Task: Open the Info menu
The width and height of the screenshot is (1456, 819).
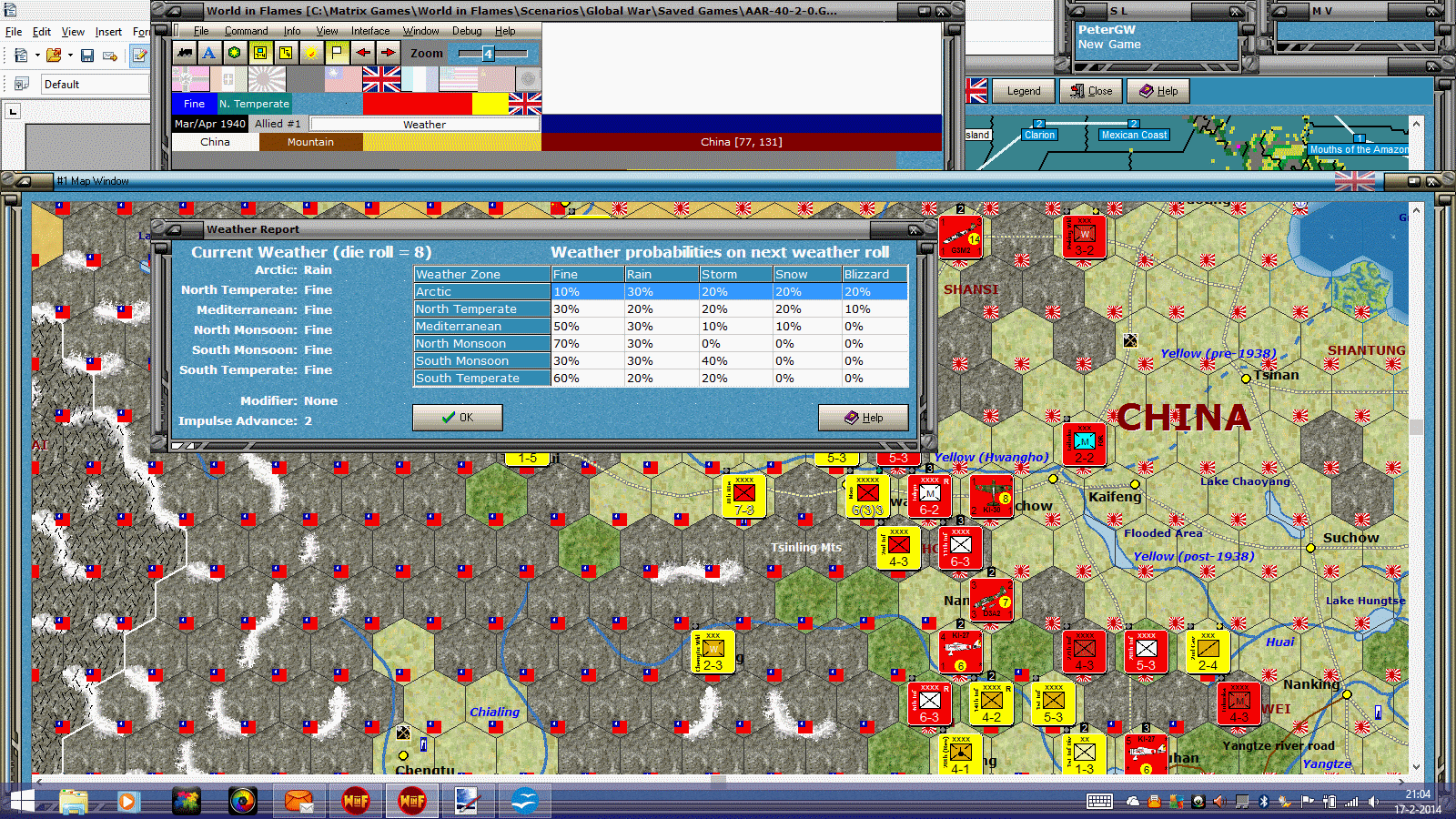Action: pos(291,31)
